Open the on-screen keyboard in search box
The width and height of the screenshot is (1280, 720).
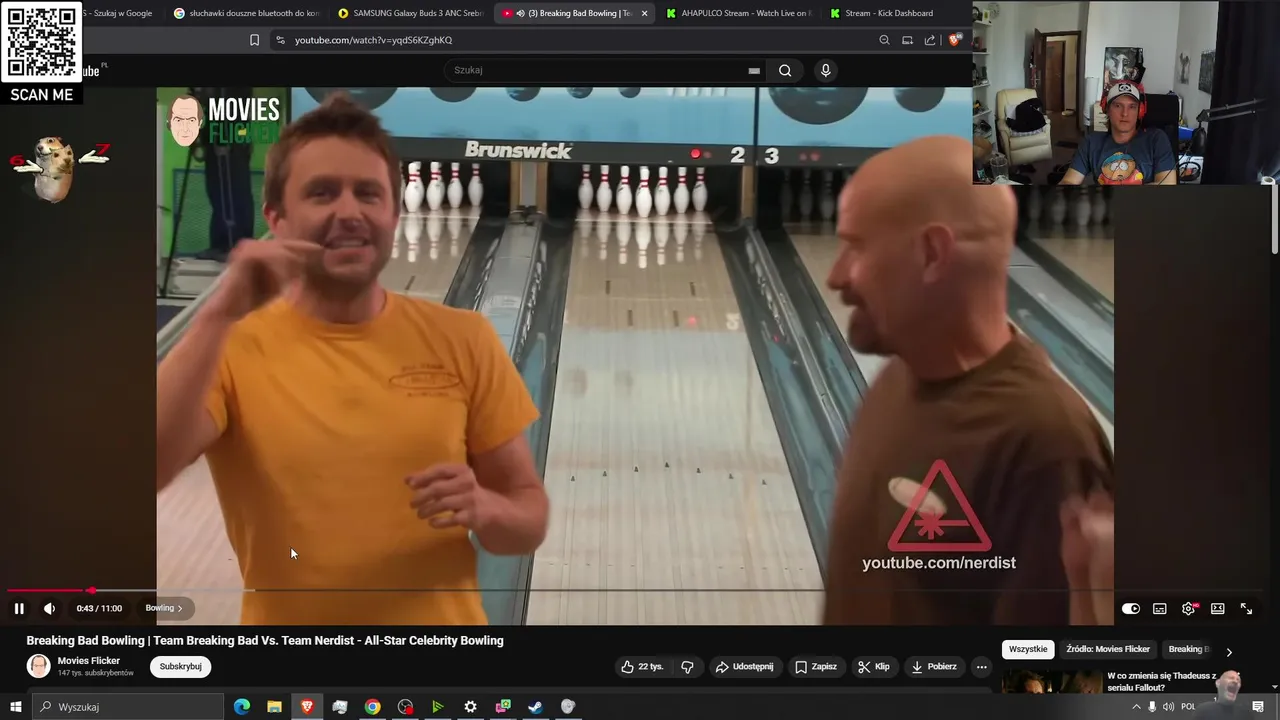click(x=754, y=71)
